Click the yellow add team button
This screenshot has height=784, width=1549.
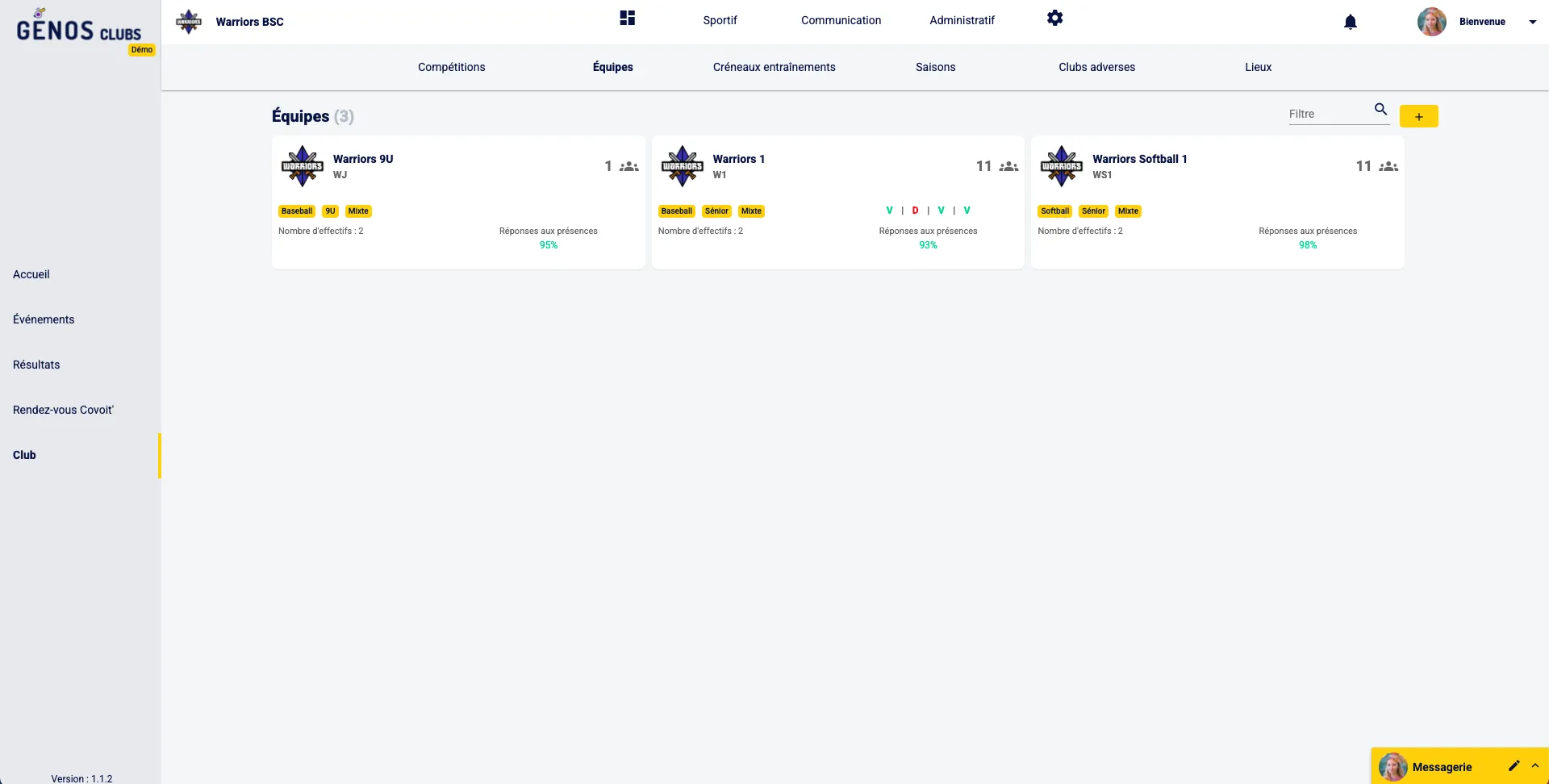[1418, 116]
